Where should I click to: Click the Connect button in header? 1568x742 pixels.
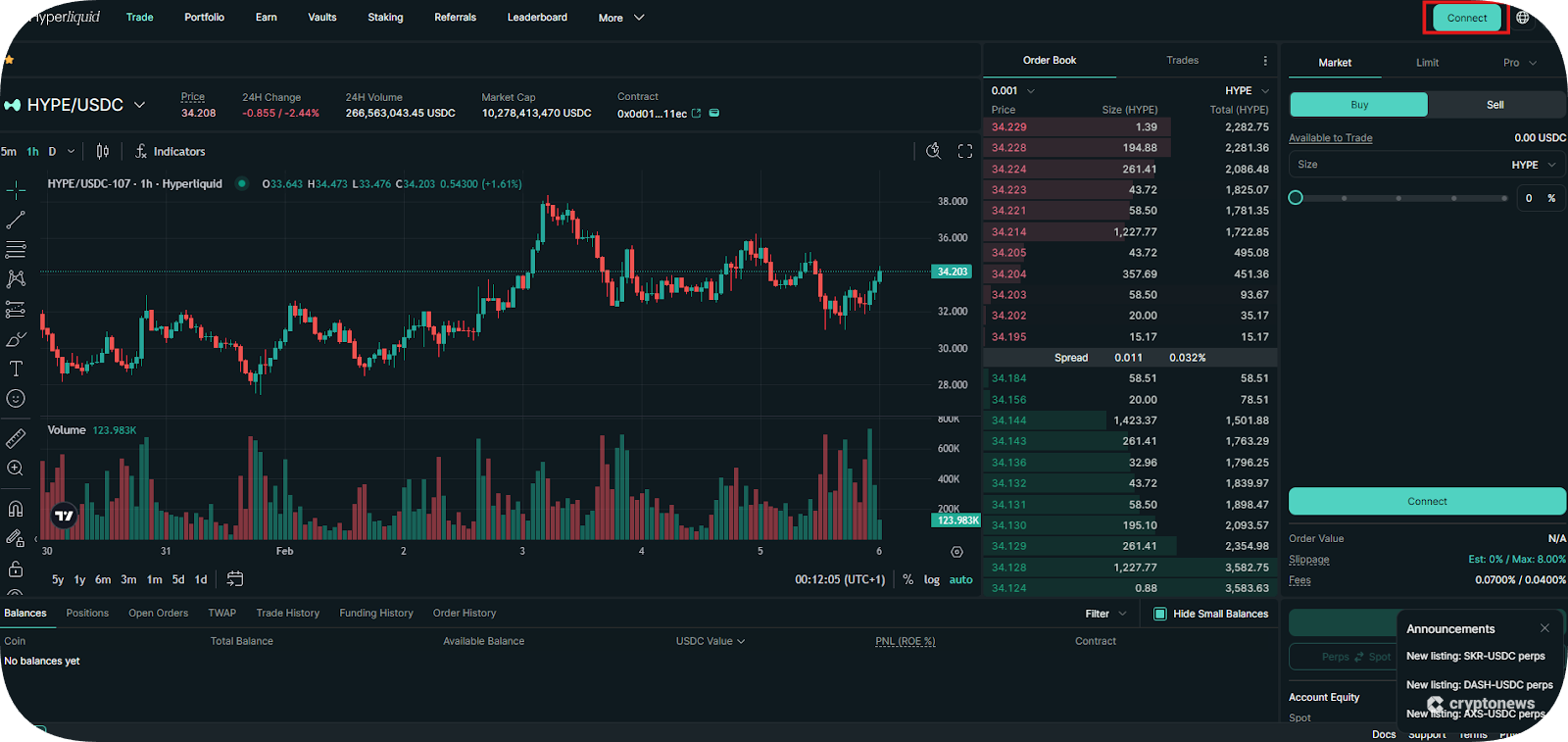point(1466,18)
